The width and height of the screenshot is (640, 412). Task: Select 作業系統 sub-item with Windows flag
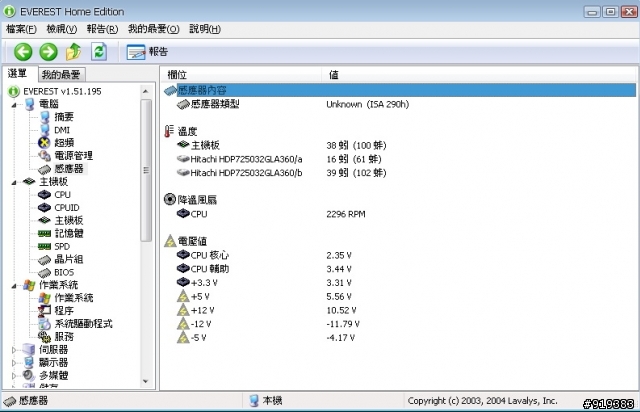(x=73, y=298)
